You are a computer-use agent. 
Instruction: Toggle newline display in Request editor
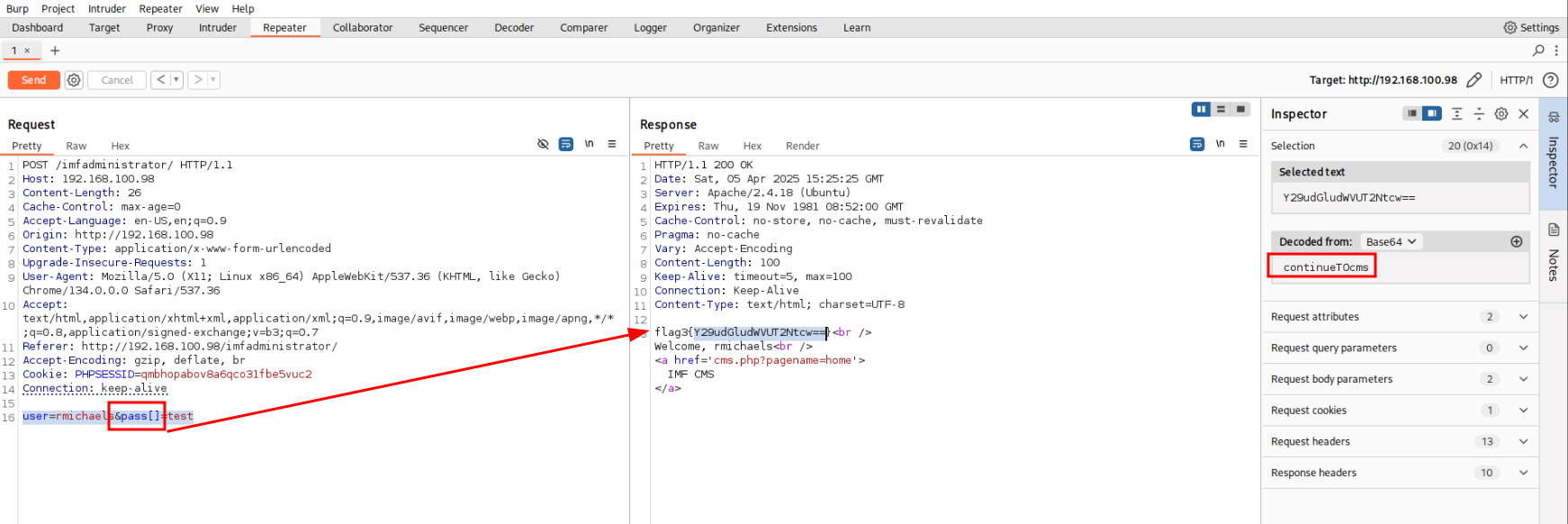pyautogui.click(x=589, y=144)
